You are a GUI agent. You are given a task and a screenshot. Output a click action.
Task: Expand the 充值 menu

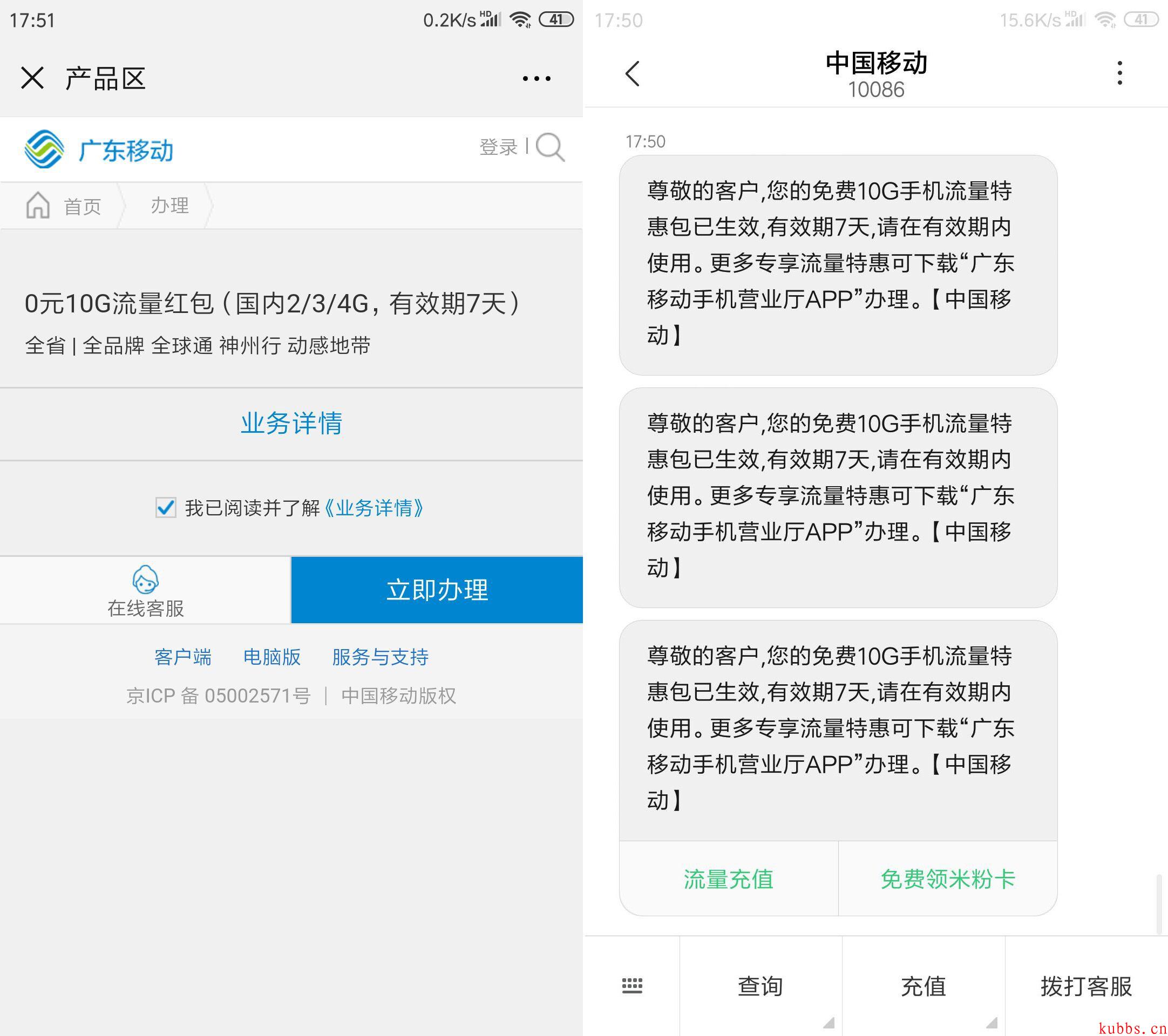(x=923, y=986)
